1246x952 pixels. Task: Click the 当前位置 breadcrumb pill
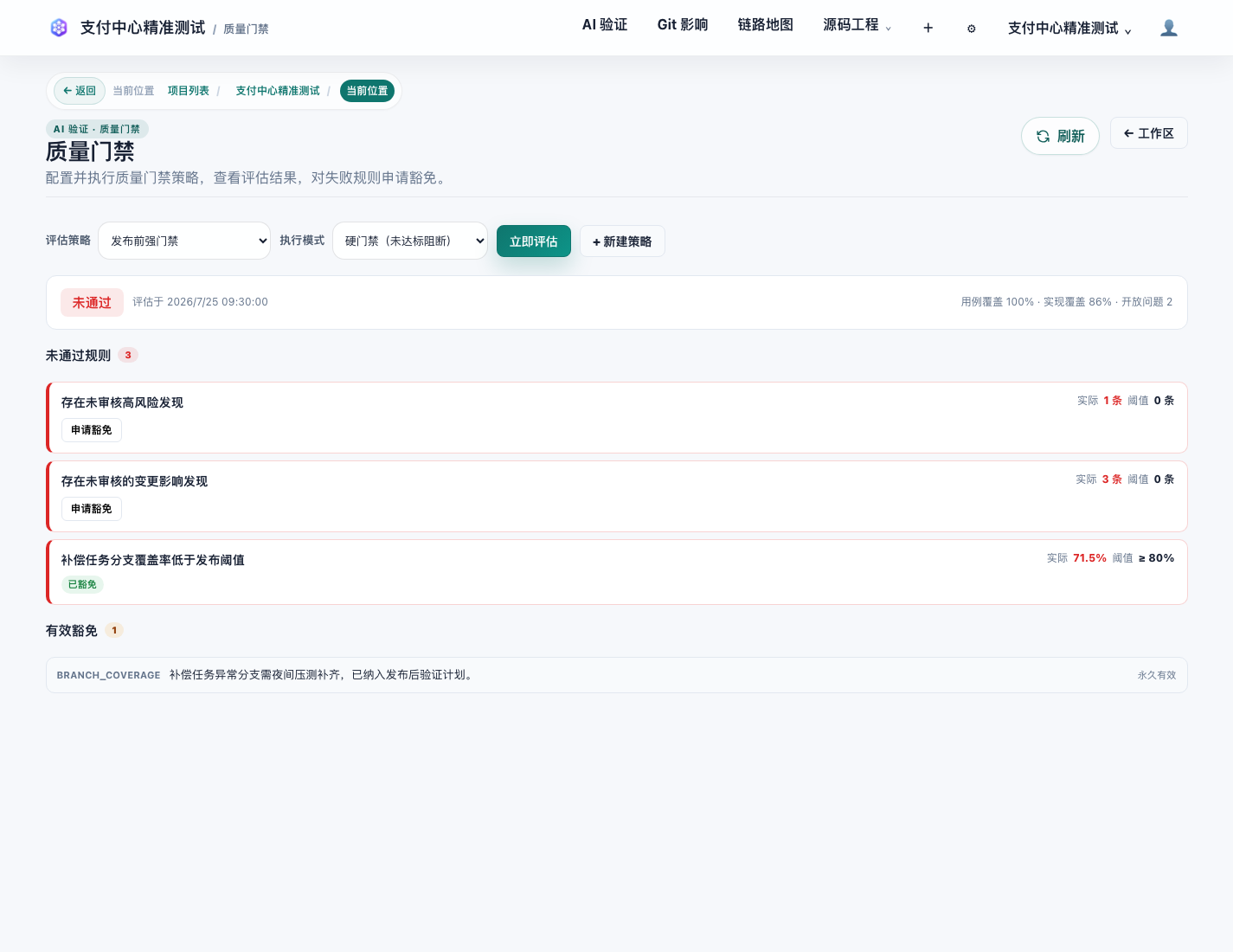click(368, 91)
